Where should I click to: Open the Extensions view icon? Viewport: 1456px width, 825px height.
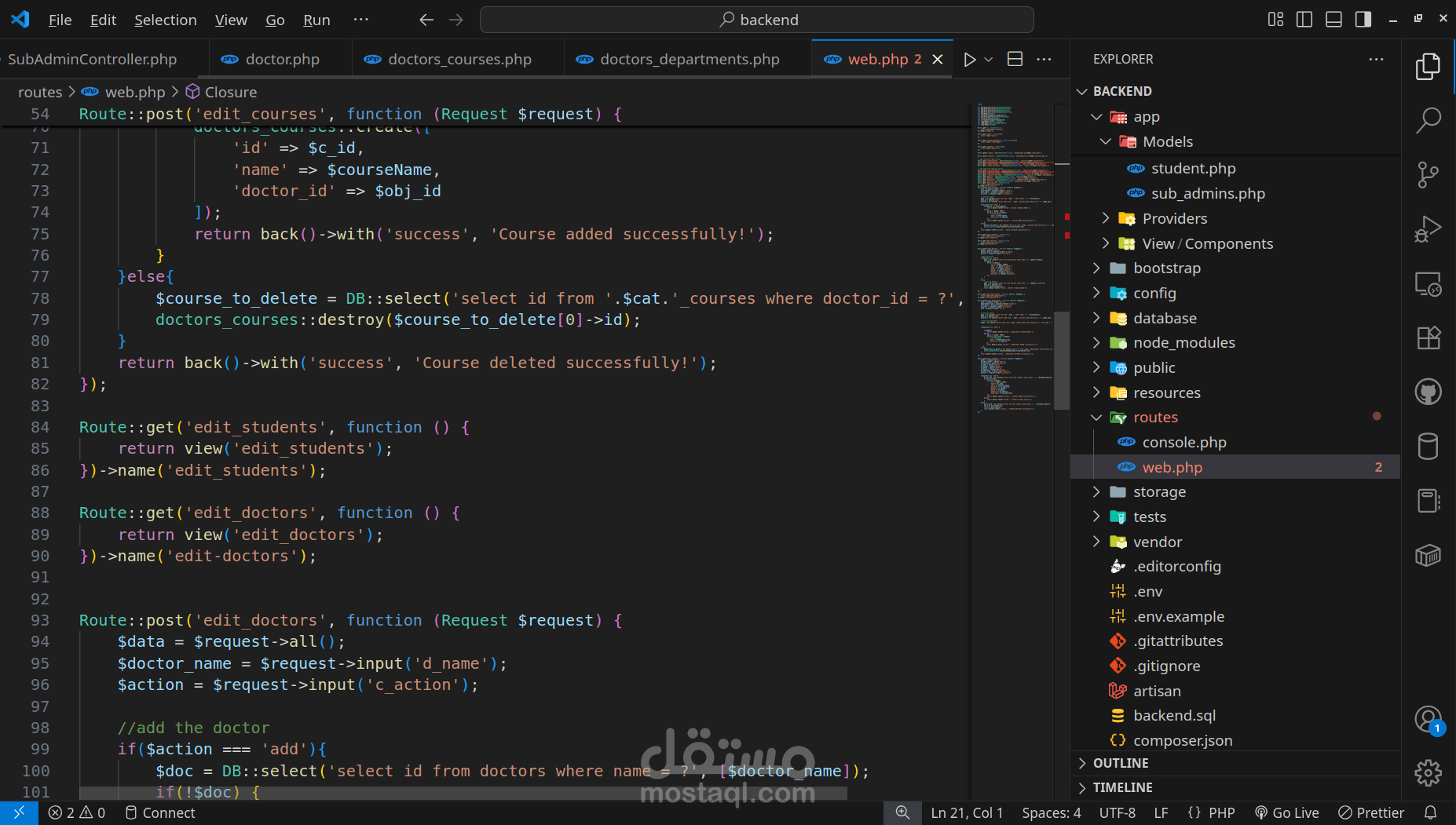[1428, 338]
